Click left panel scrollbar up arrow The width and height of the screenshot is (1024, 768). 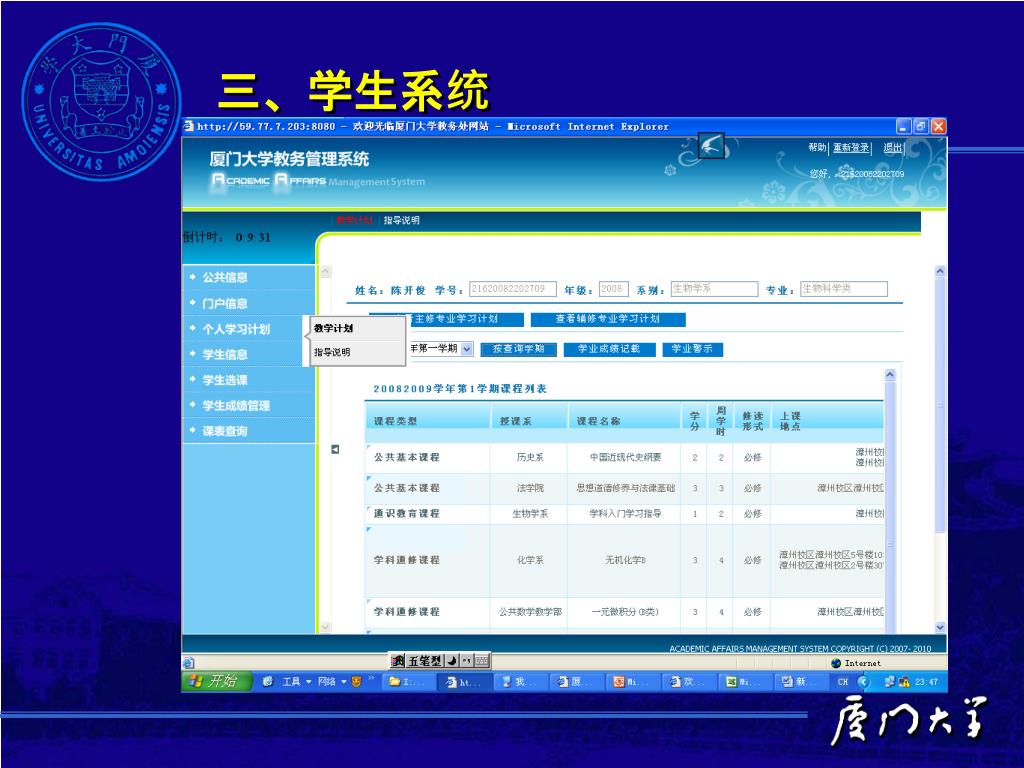tap(325, 271)
